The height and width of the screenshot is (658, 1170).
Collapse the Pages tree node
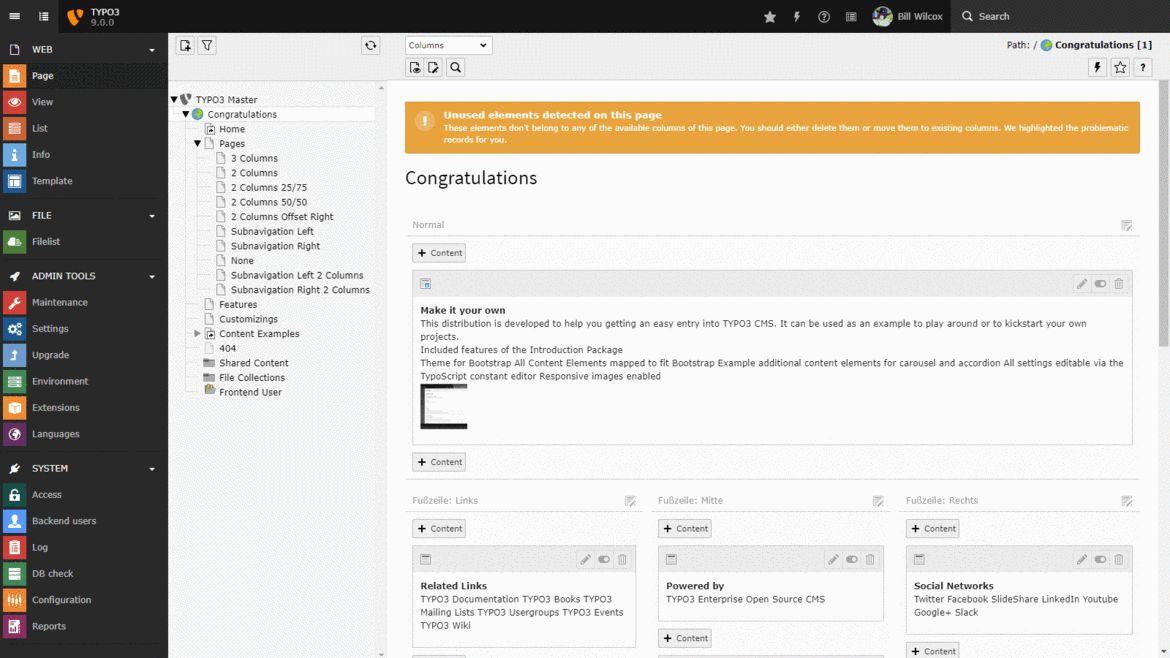[198, 143]
